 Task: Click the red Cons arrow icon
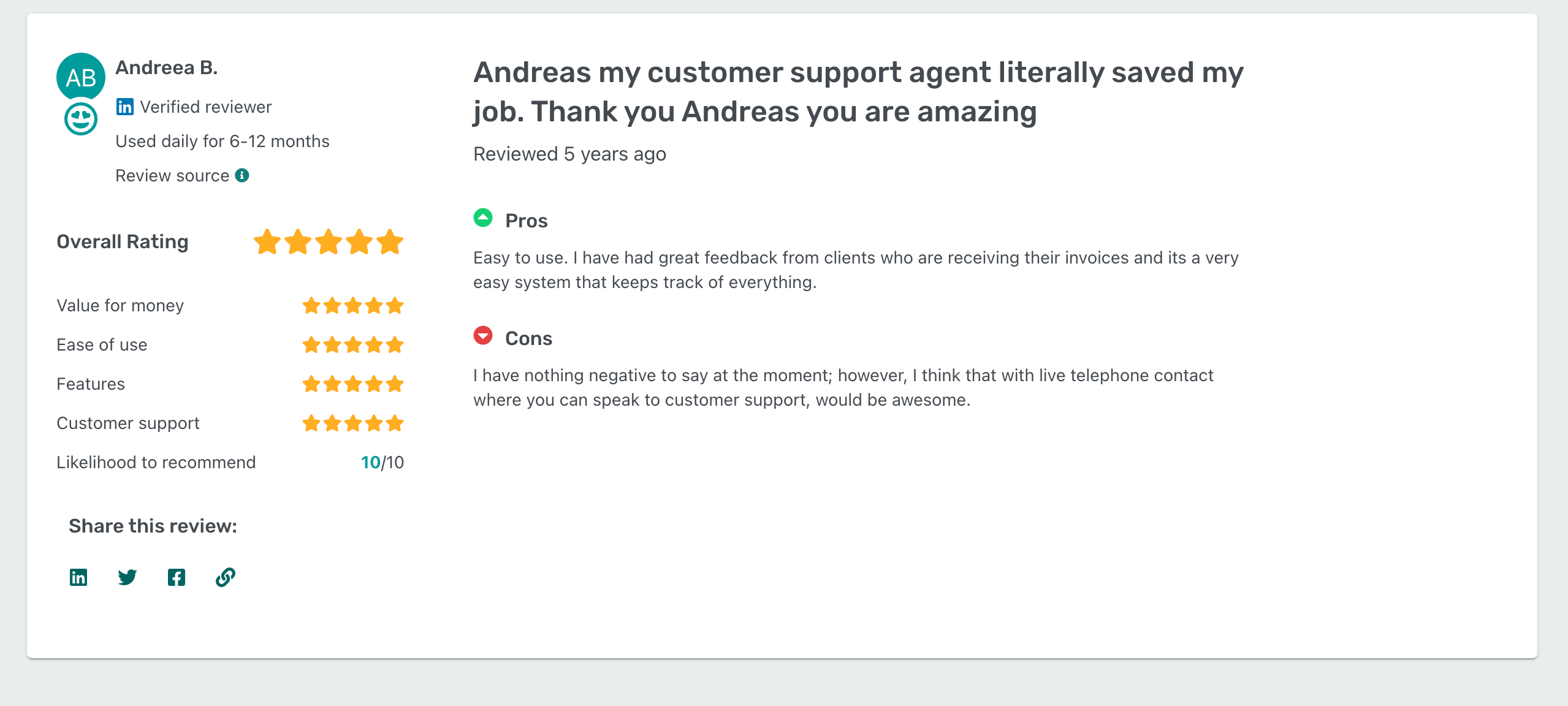point(483,335)
